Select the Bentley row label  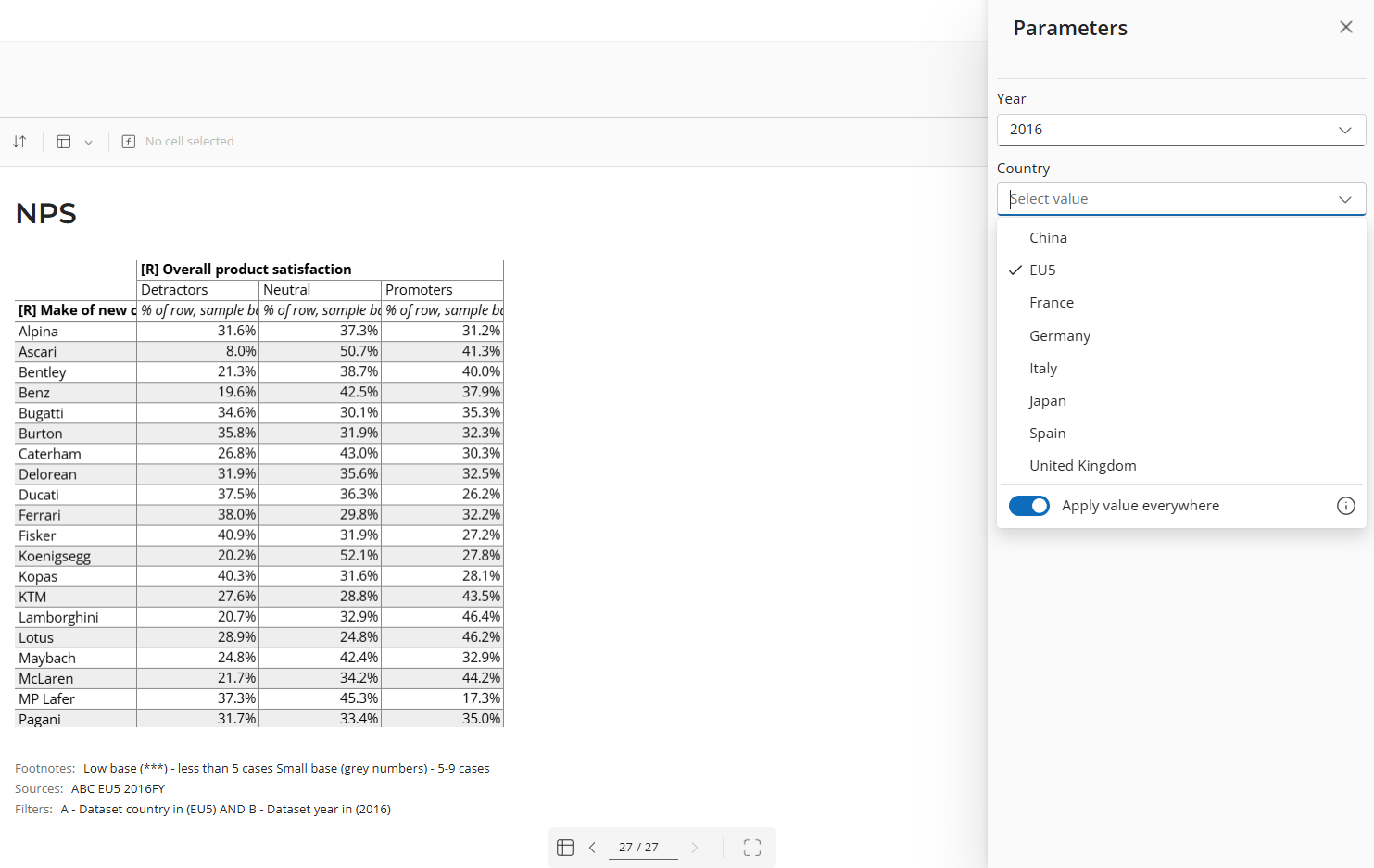76,372
